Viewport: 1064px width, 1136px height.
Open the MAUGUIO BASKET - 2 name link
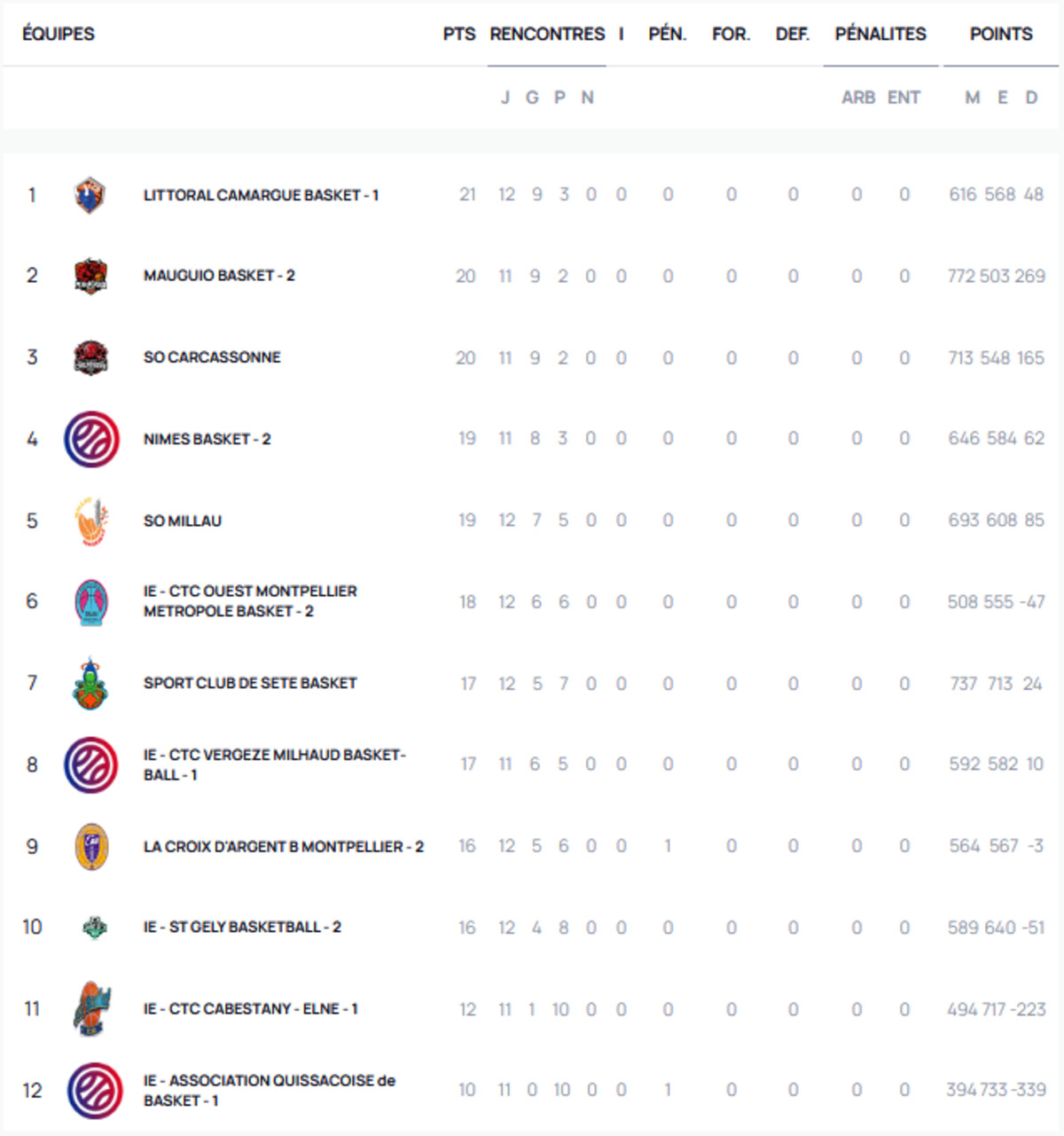tap(219, 276)
